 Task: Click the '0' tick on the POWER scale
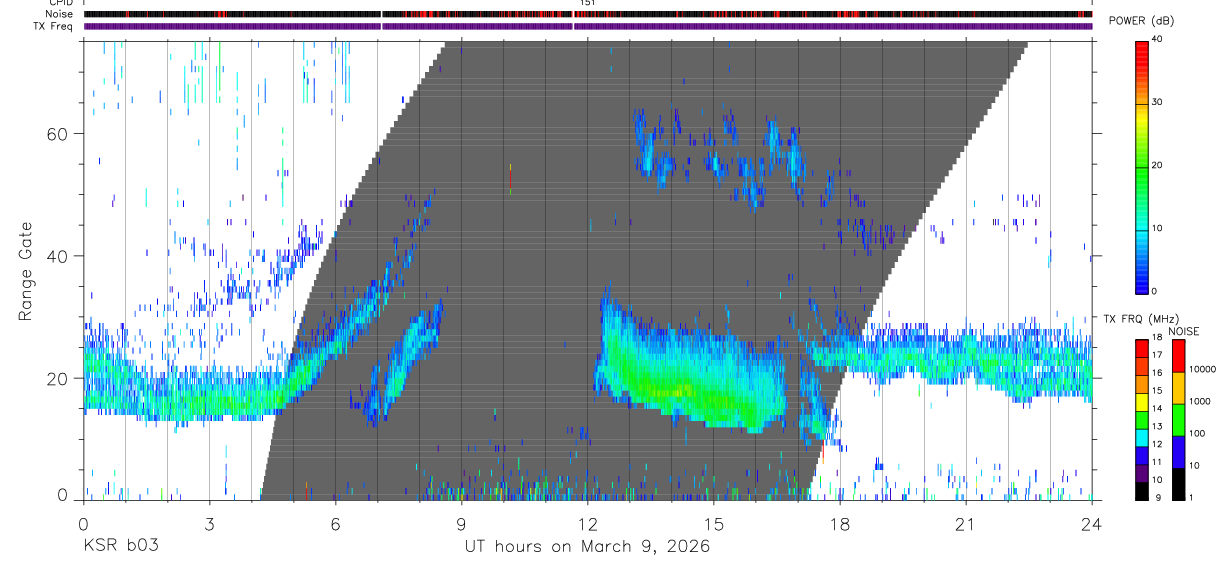point(1155,291)
